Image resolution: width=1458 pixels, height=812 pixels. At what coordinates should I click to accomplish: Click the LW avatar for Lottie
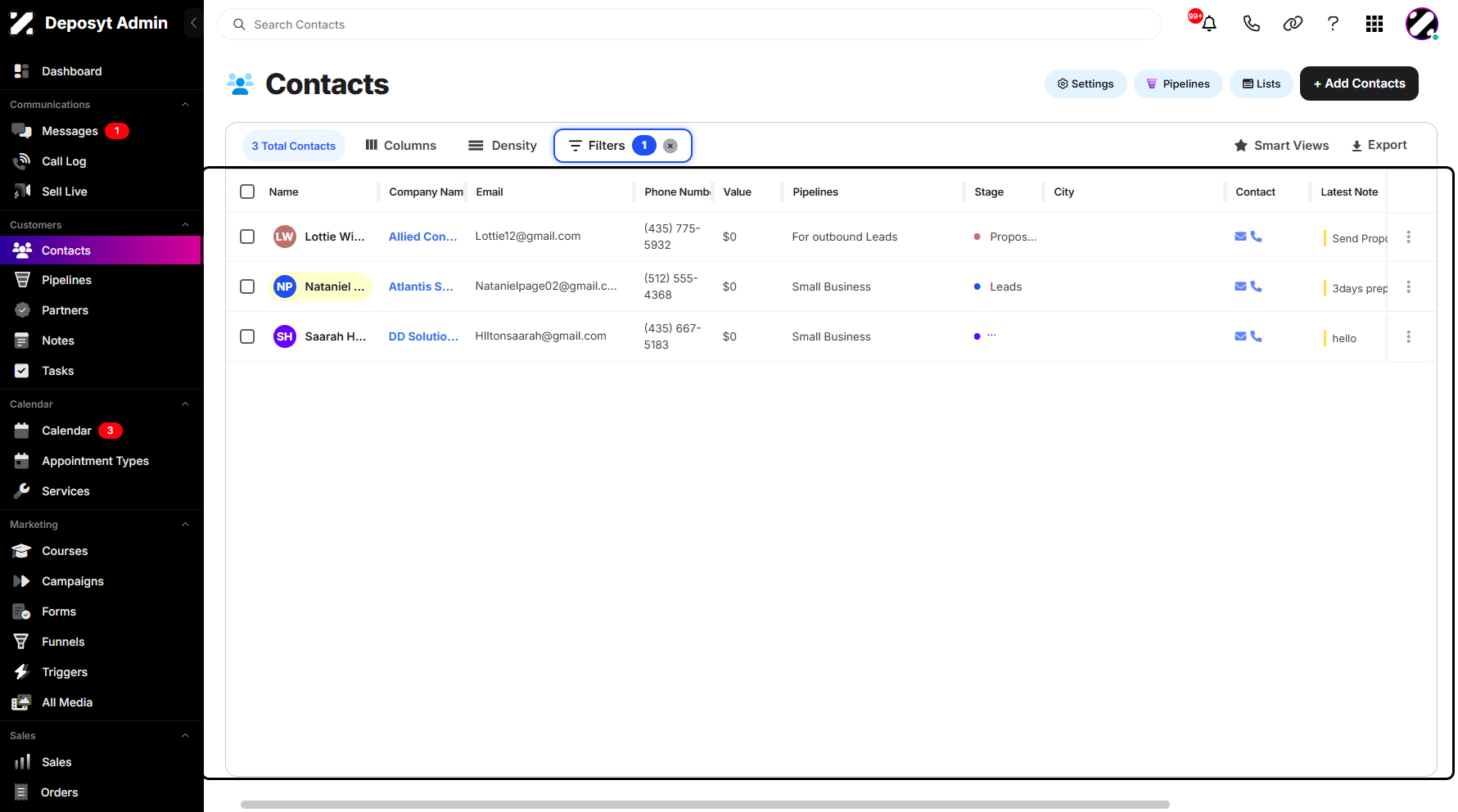click(284, 237)
